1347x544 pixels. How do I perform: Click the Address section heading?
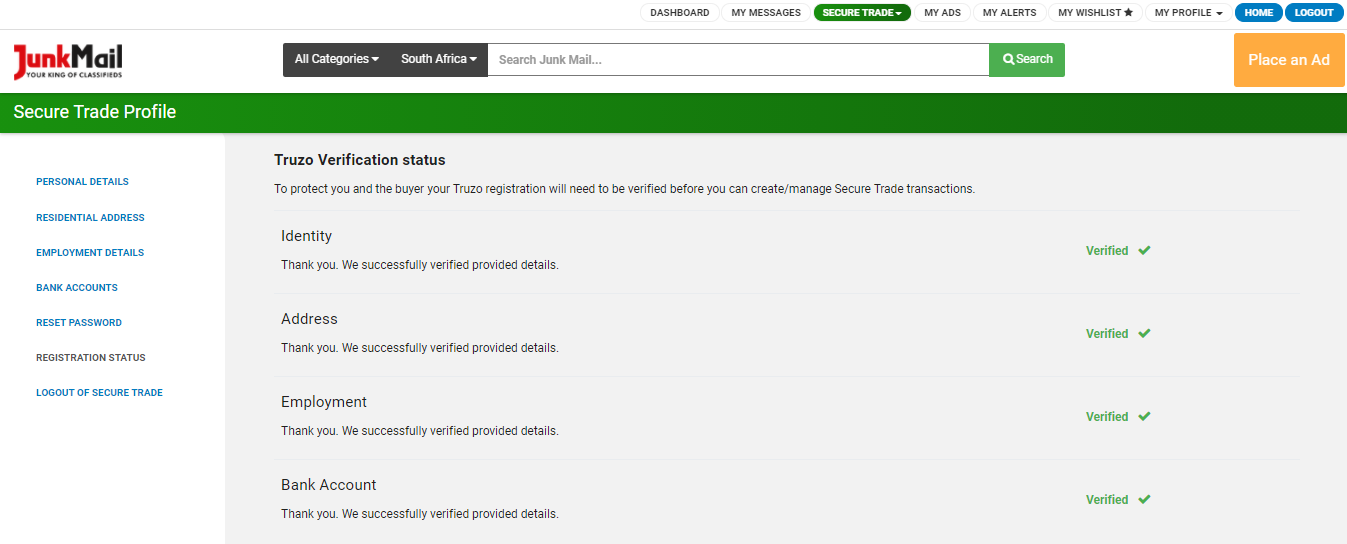(309, 319)
